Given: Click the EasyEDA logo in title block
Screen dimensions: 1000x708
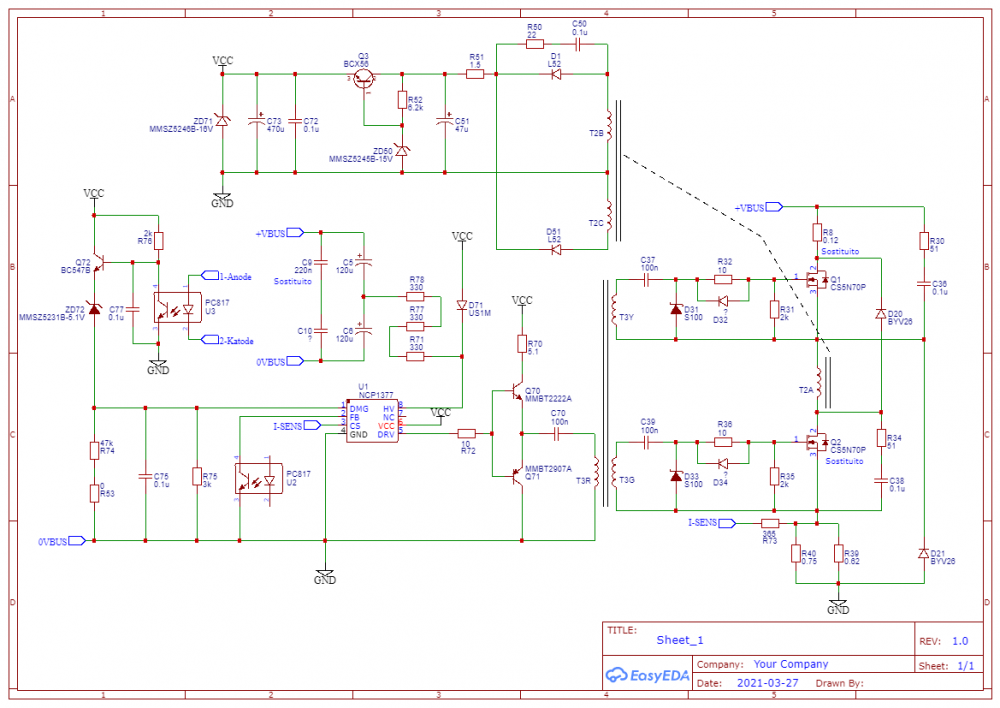Looking at the screenshot, I should coord(648,674).
